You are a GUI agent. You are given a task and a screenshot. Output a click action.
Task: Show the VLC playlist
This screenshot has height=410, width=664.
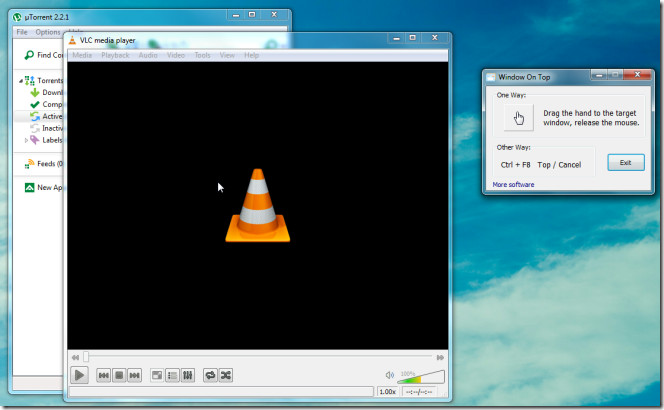click(172, 375)
